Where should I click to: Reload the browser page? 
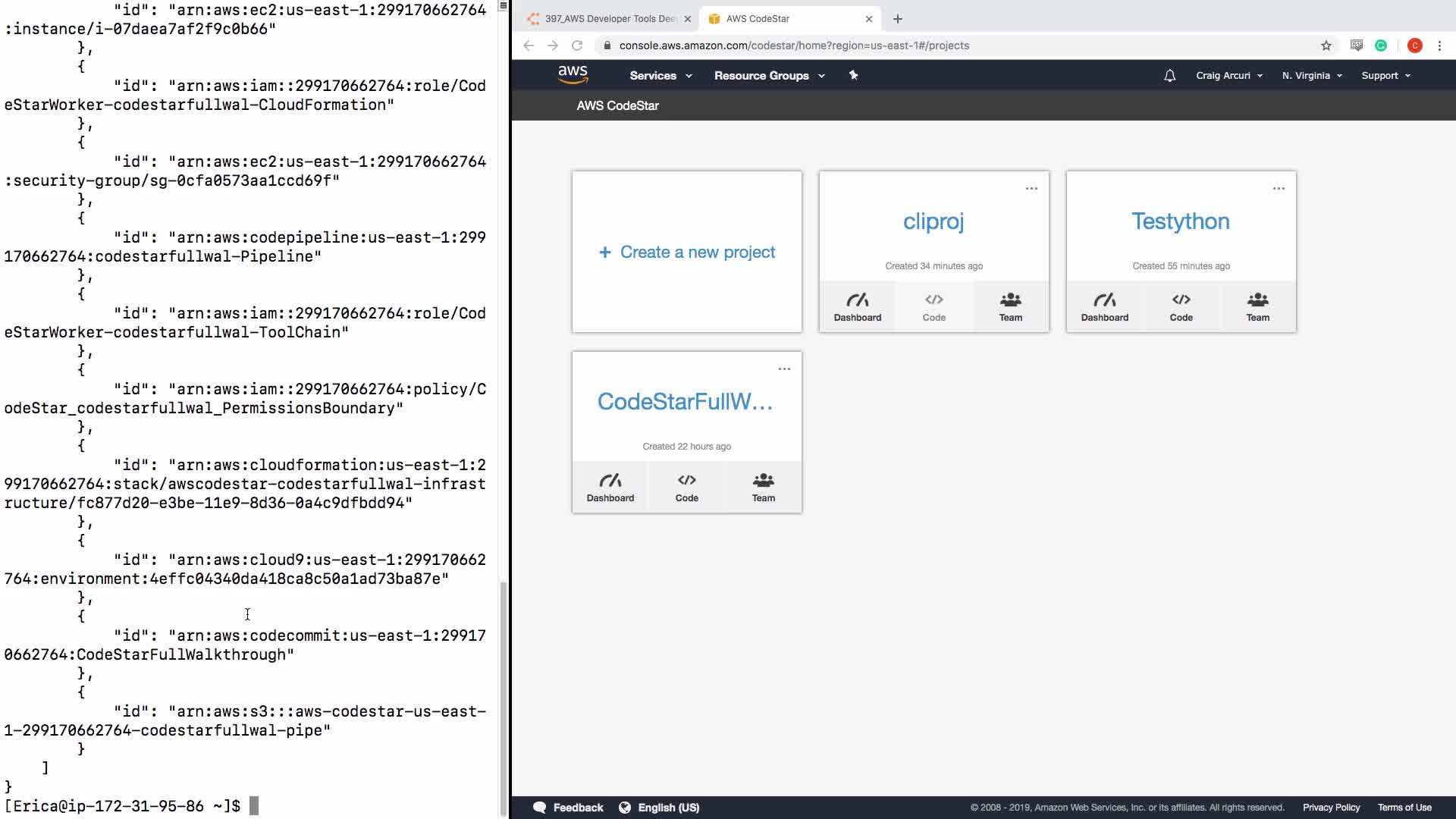tap(577, 45)
